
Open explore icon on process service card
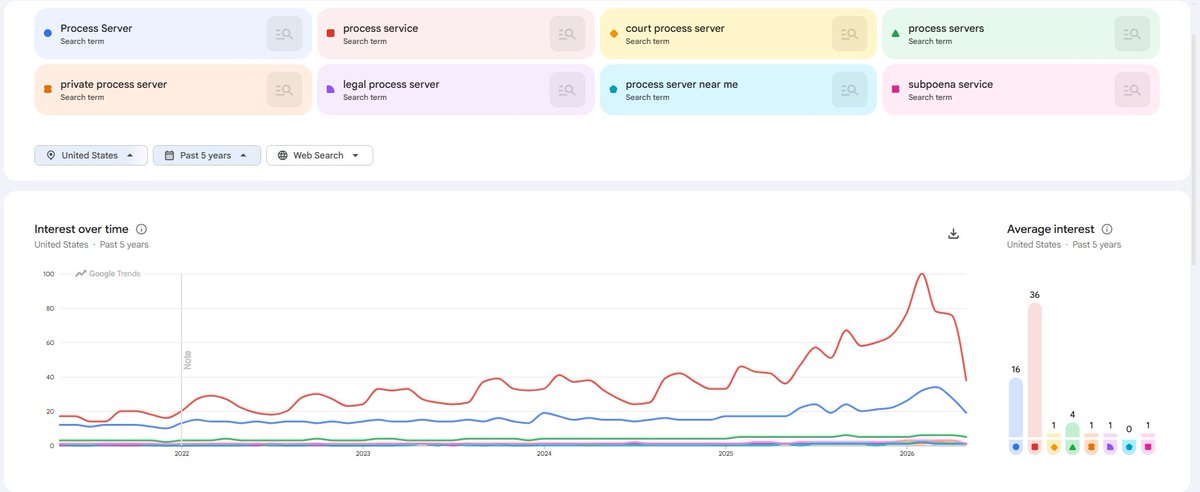(567, 34)
